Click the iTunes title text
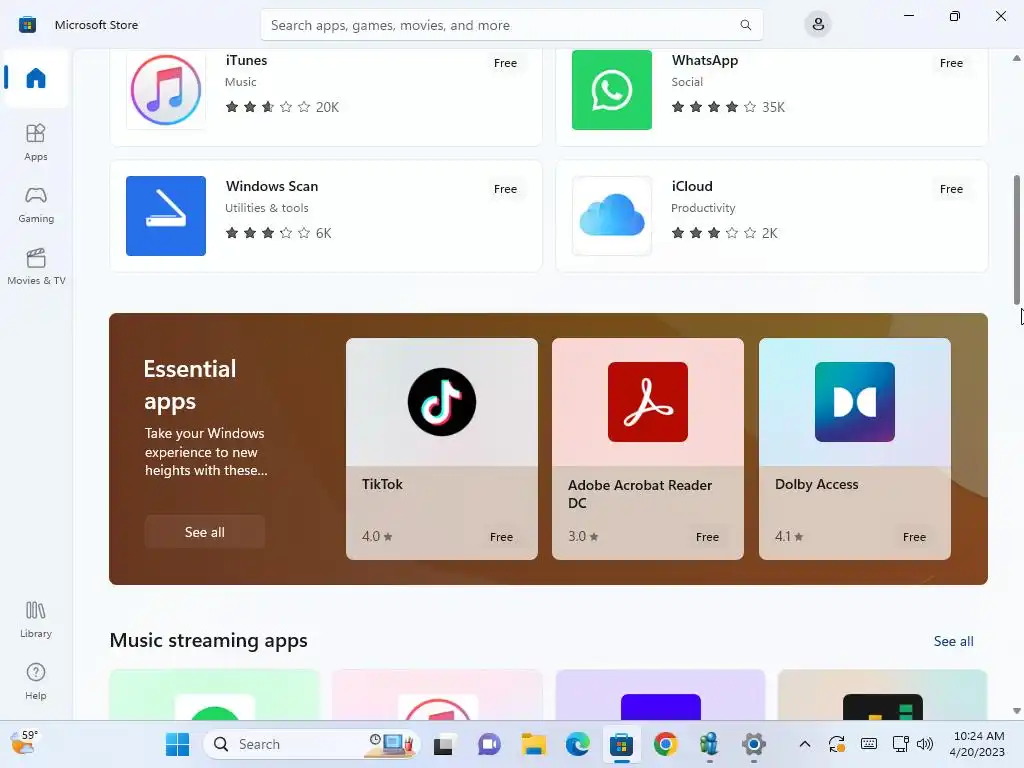This screenshot has height=768, width=1024. coord(246,60)
